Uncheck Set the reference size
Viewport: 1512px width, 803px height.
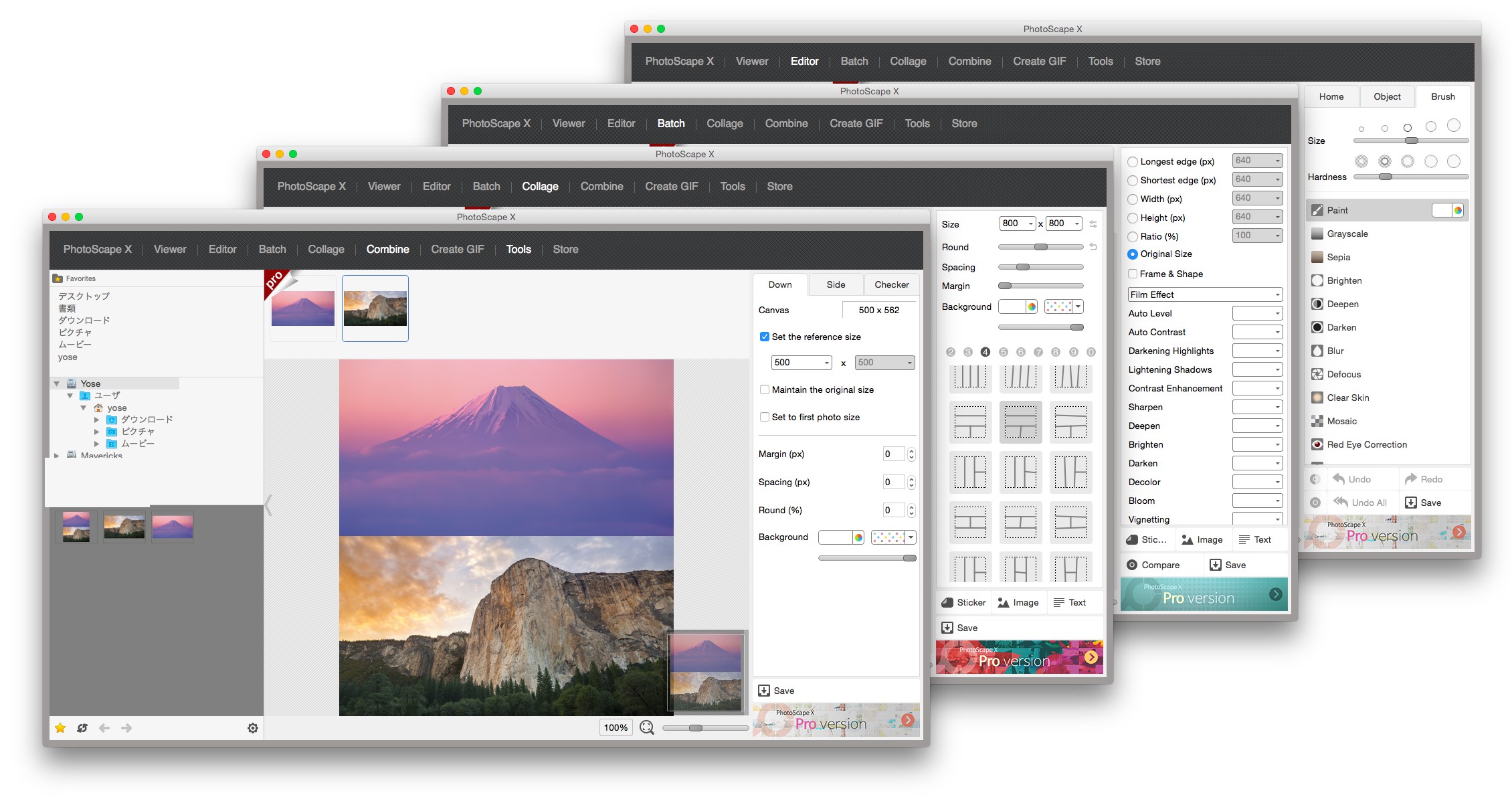point(765,337)
